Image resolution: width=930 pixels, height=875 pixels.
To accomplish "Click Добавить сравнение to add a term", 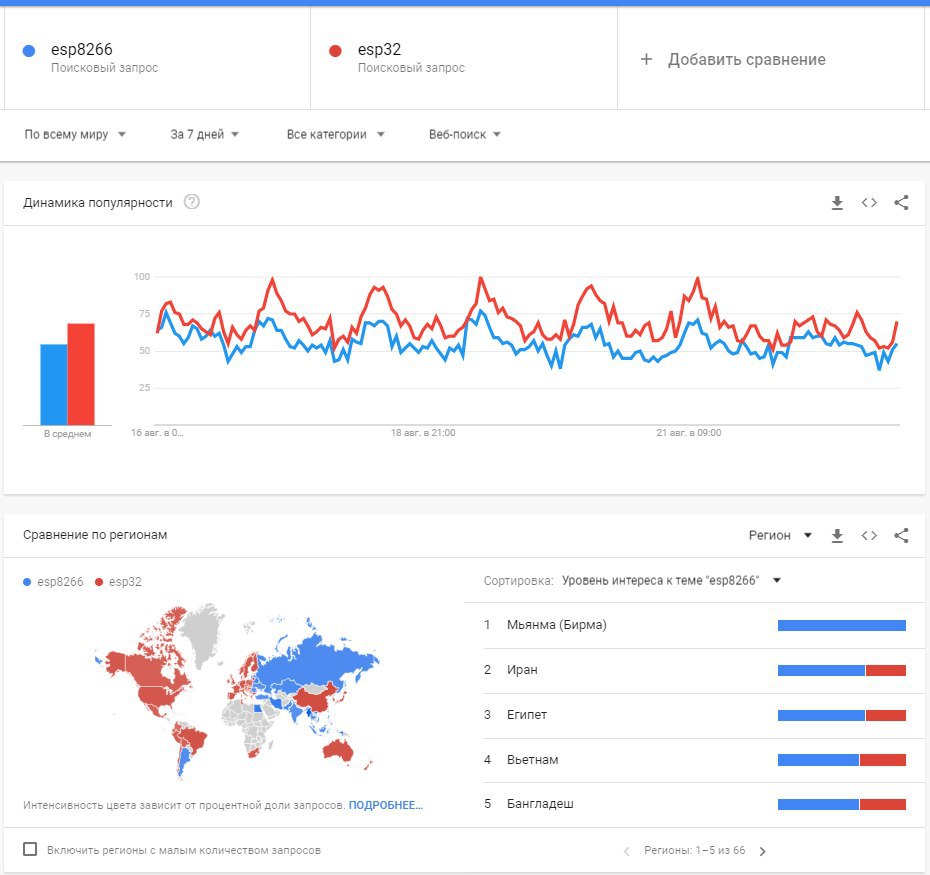I will [x=735, y=60].
